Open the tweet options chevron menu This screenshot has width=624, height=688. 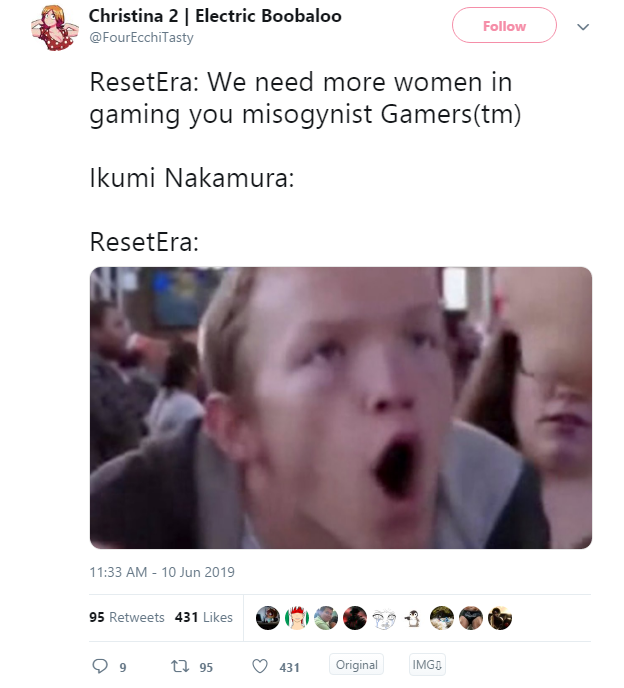(583, 27)
